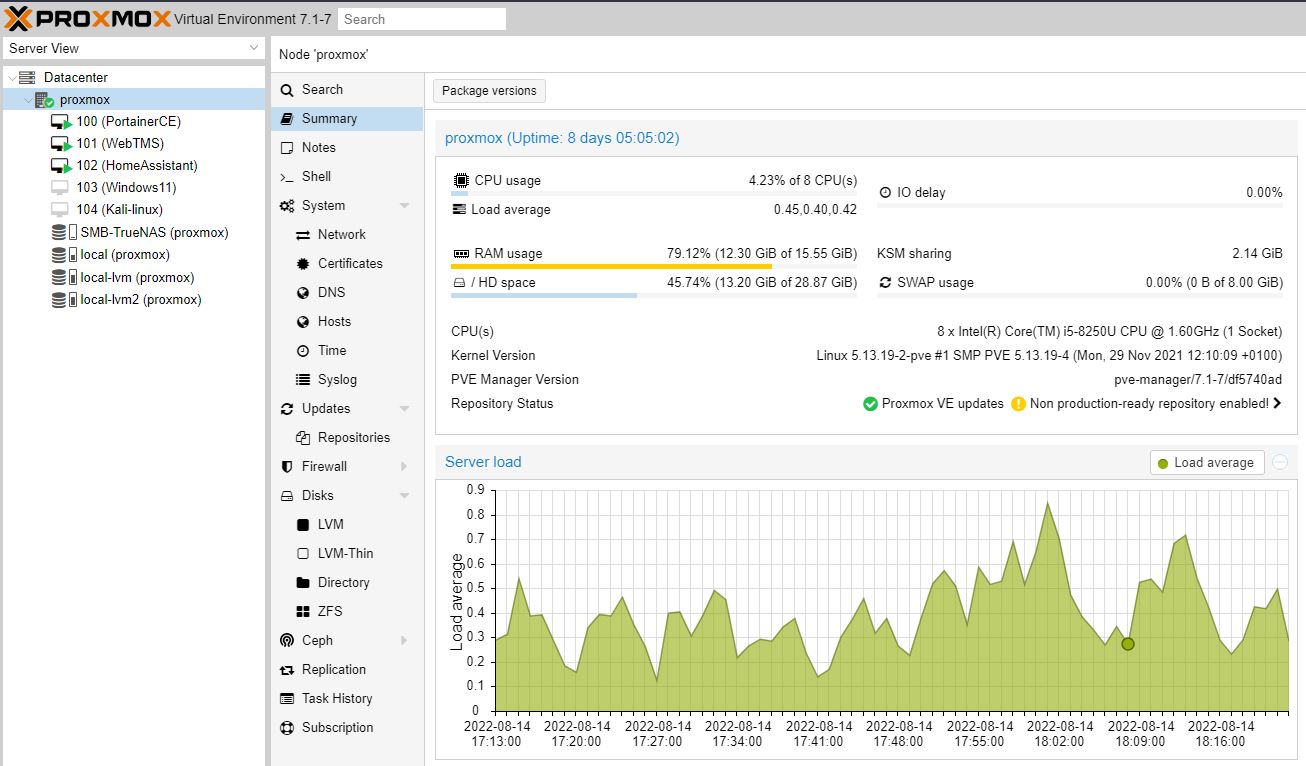
Task: Click the Datacenter server icon in tree
Action: pyautogui.click(x=27, y=77)
